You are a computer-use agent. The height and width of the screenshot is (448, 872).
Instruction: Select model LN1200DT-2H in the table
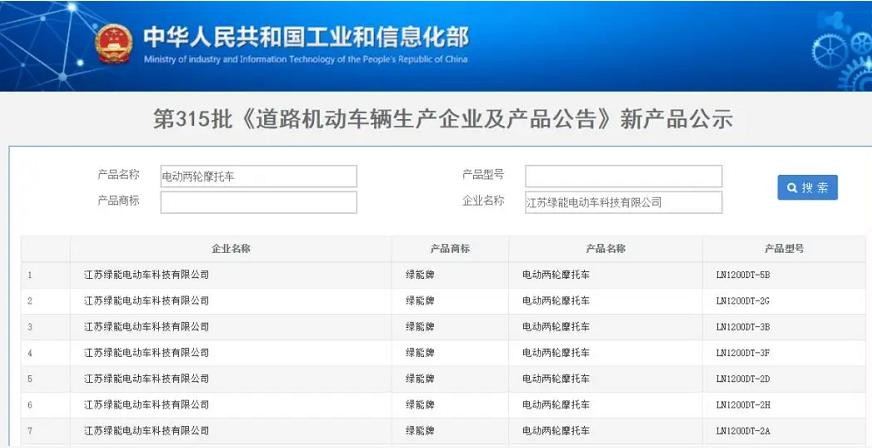743,405
